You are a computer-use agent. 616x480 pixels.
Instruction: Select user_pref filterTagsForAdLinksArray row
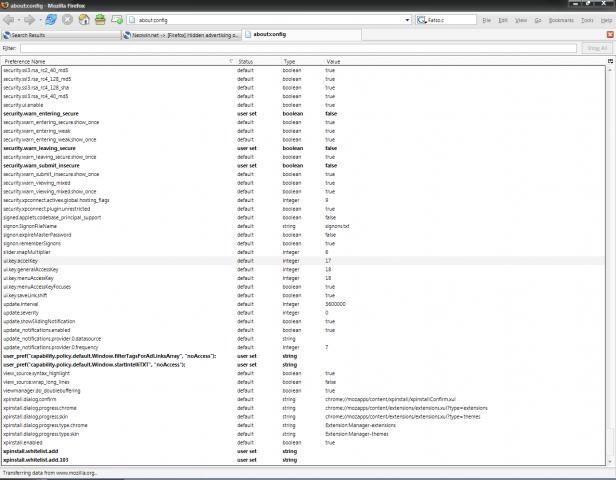[x=303, y=356]
